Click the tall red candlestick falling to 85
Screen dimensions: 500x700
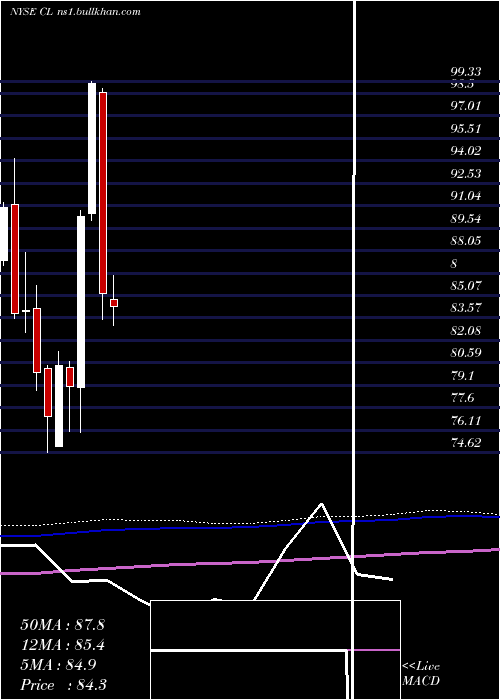pos(103,193)
